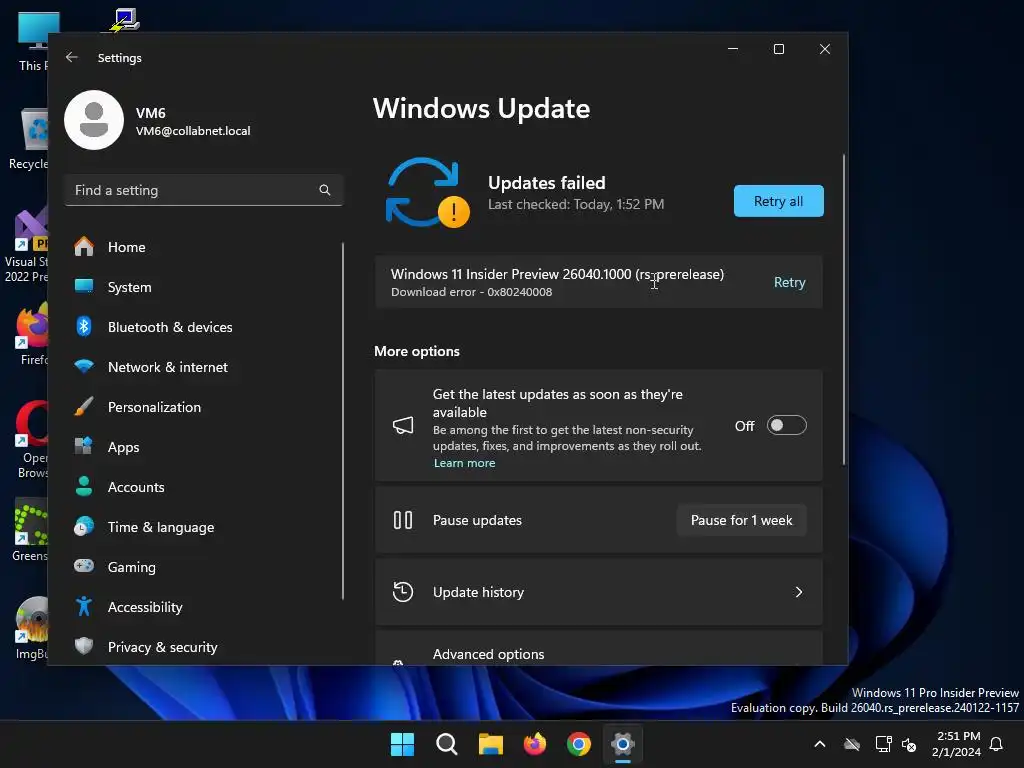Click the Accessibility figure icon

84,607
